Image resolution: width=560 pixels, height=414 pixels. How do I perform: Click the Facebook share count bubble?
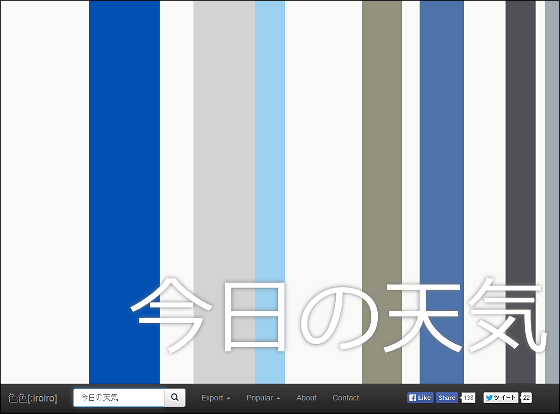(468, 398)
